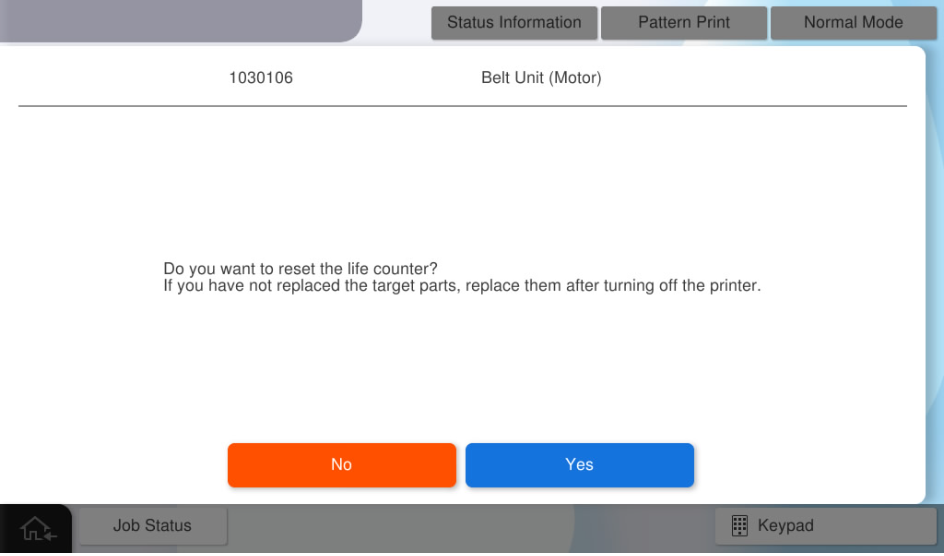Click the bottom bar between Job Status and Keypad
The width and height of the screenshot is (944, 556).
[470, 528]
